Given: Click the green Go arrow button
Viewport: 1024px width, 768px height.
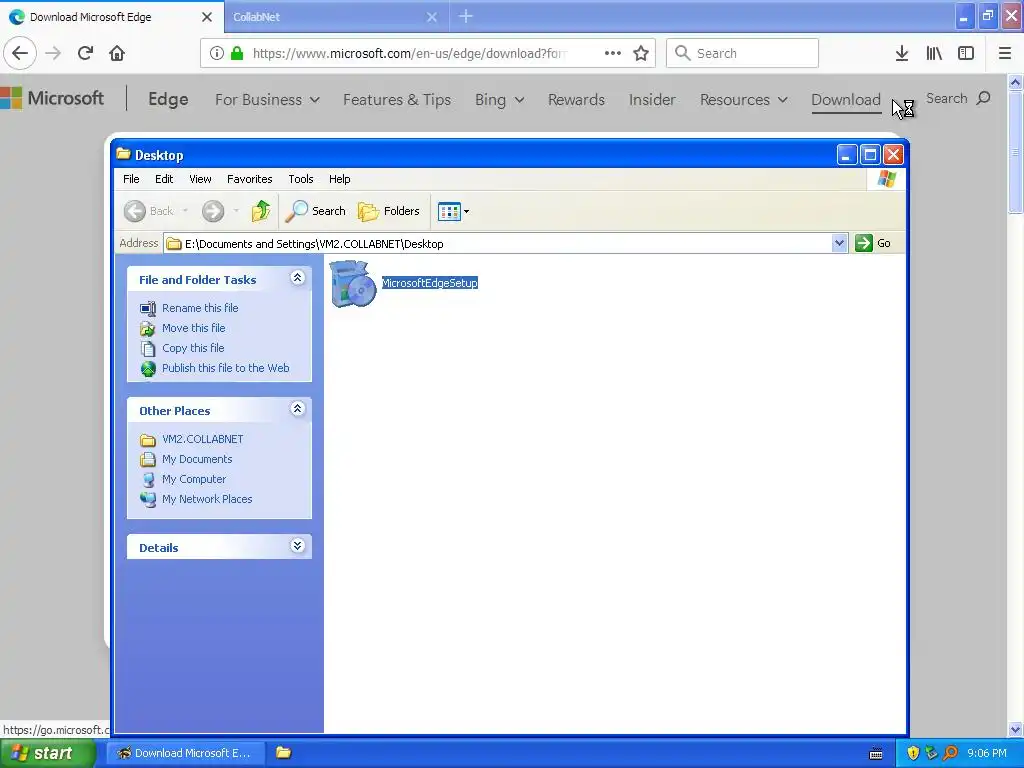Looking at the screenshot, I should [x=863, y=243].
